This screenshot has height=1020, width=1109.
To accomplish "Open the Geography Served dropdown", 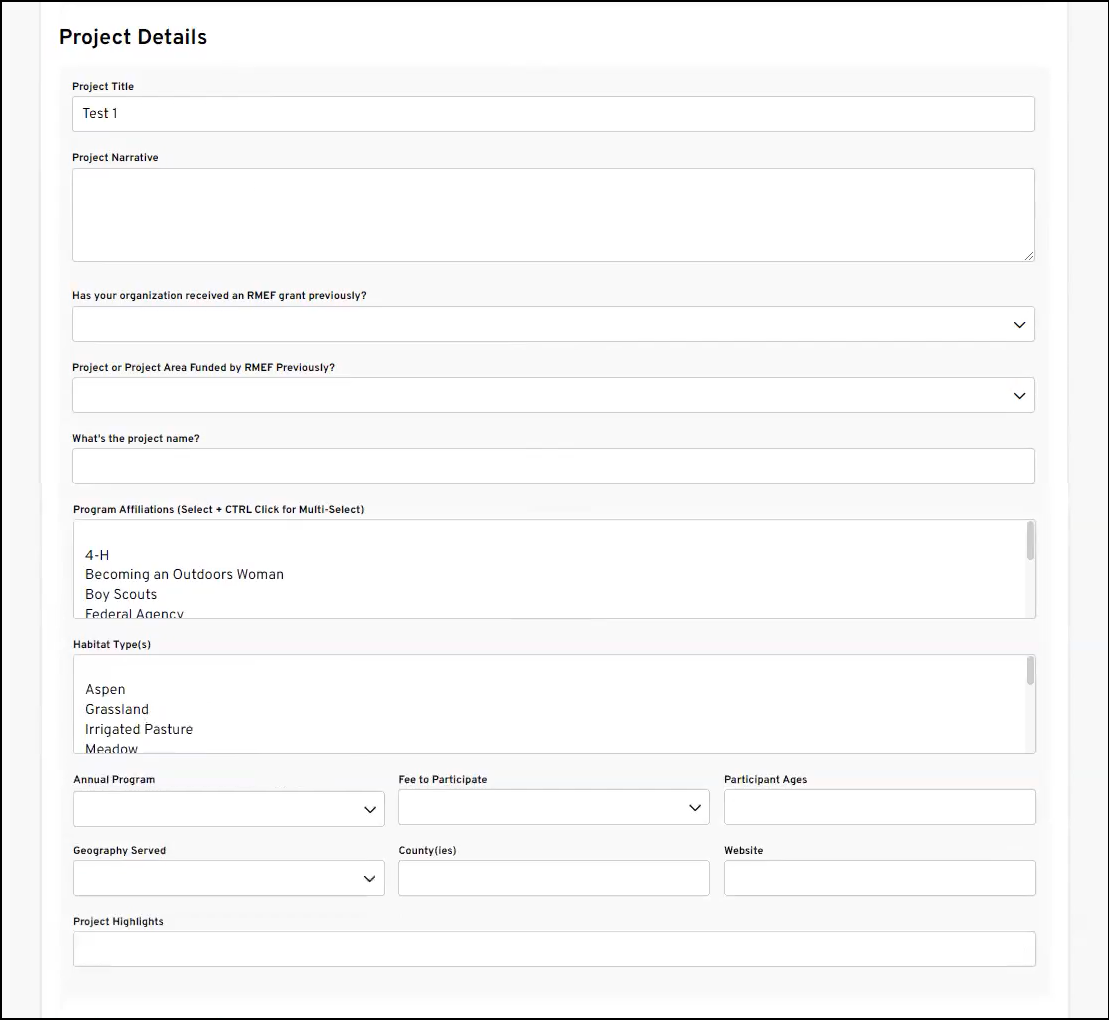I will pyautogui.click(x=228, y=879).
